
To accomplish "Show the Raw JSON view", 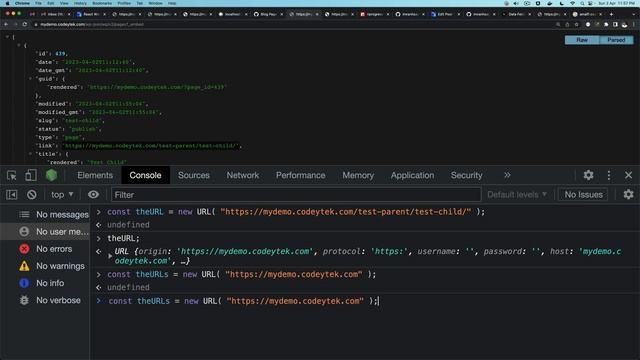I will coord(582,40).
